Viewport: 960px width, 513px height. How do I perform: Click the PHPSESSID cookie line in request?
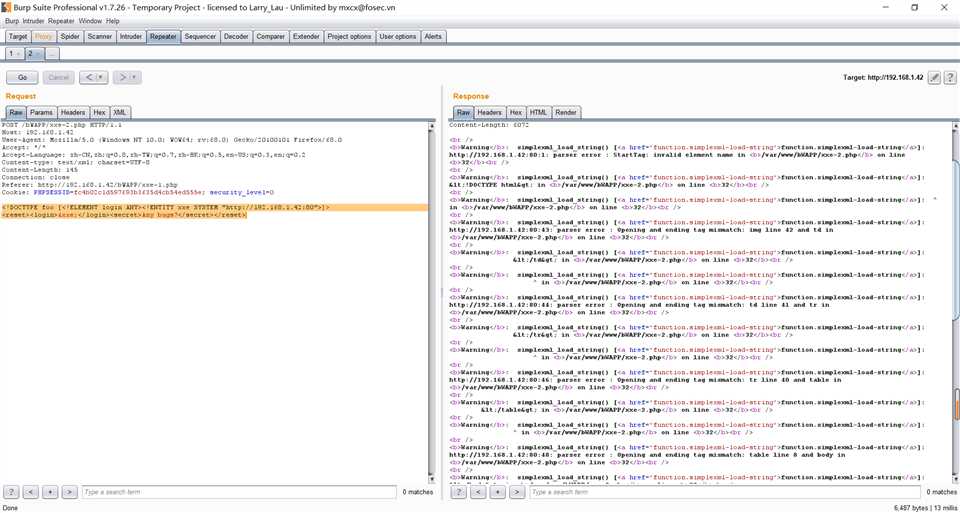pyautogui.click(x=138, y=192)
